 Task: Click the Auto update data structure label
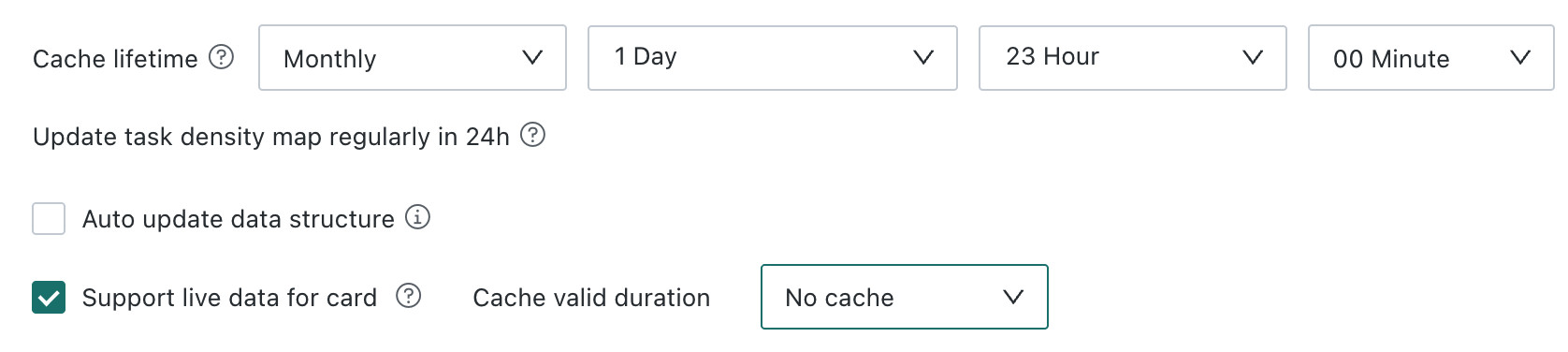pos(239,219)
